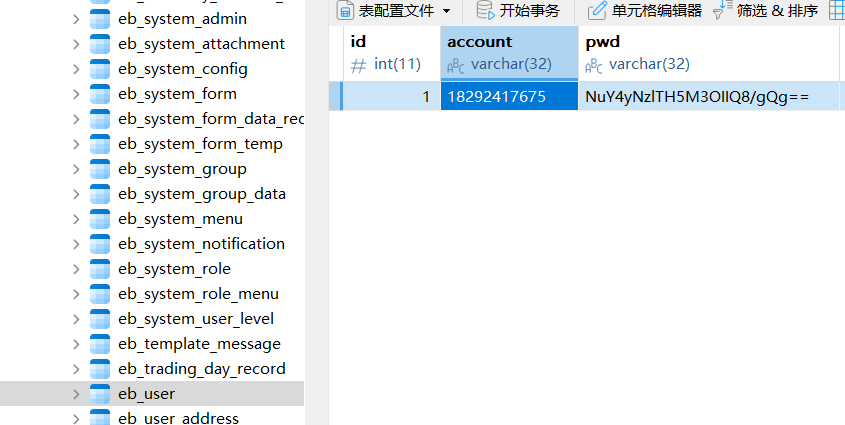Screen dimensions: 845x425
Task: Select the account column header
Action: tap(509, 53)
